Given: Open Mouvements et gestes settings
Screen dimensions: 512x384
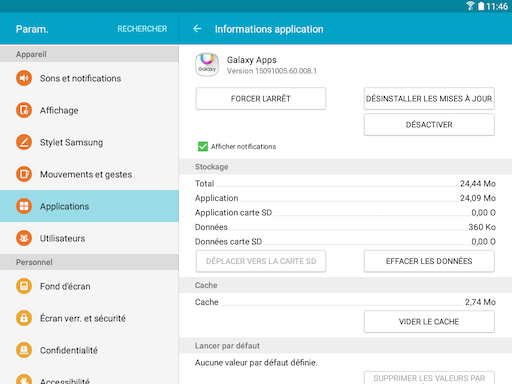Looking at the screenshot, I should (x=89, y=174).
